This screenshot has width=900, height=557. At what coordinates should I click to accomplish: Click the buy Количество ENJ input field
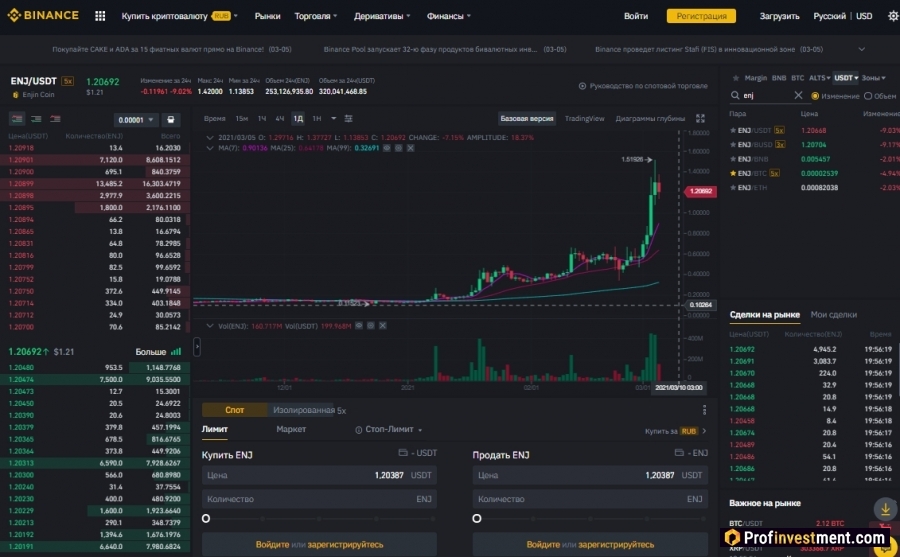(x=319, y=499)
